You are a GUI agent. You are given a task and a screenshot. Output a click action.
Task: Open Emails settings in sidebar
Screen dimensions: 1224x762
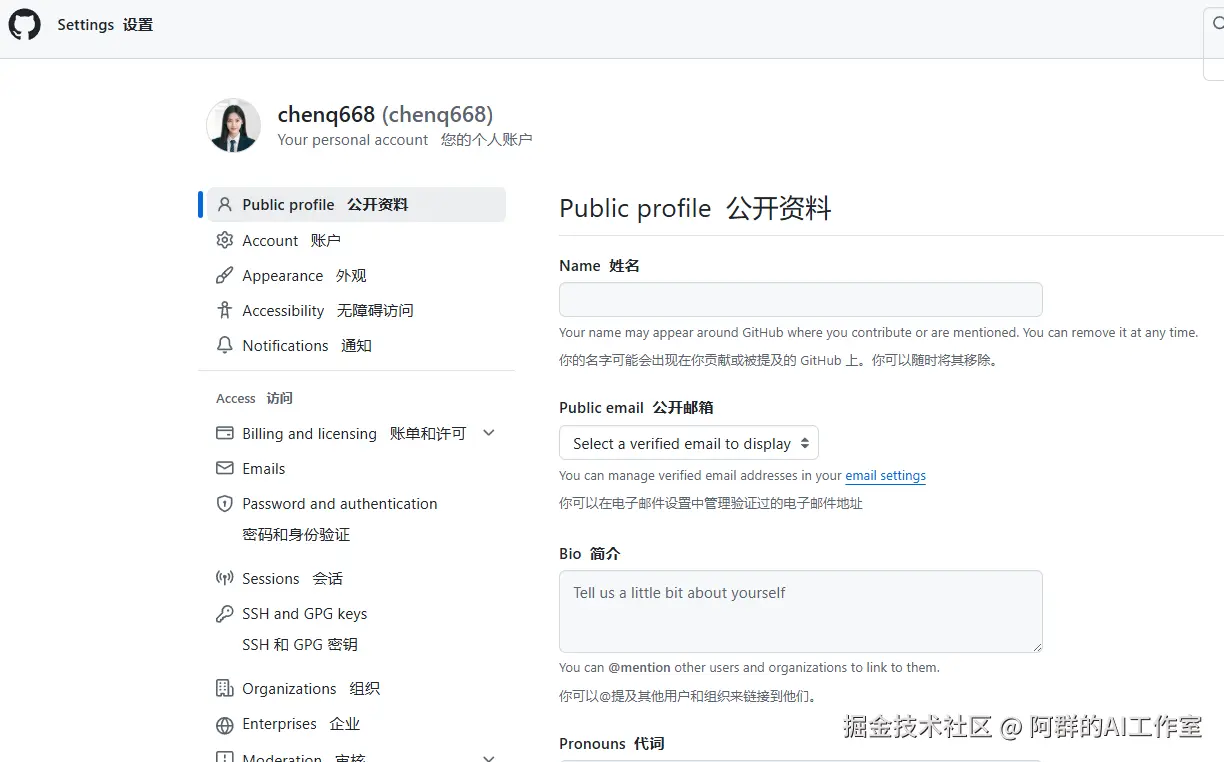(x=263, y=468)
